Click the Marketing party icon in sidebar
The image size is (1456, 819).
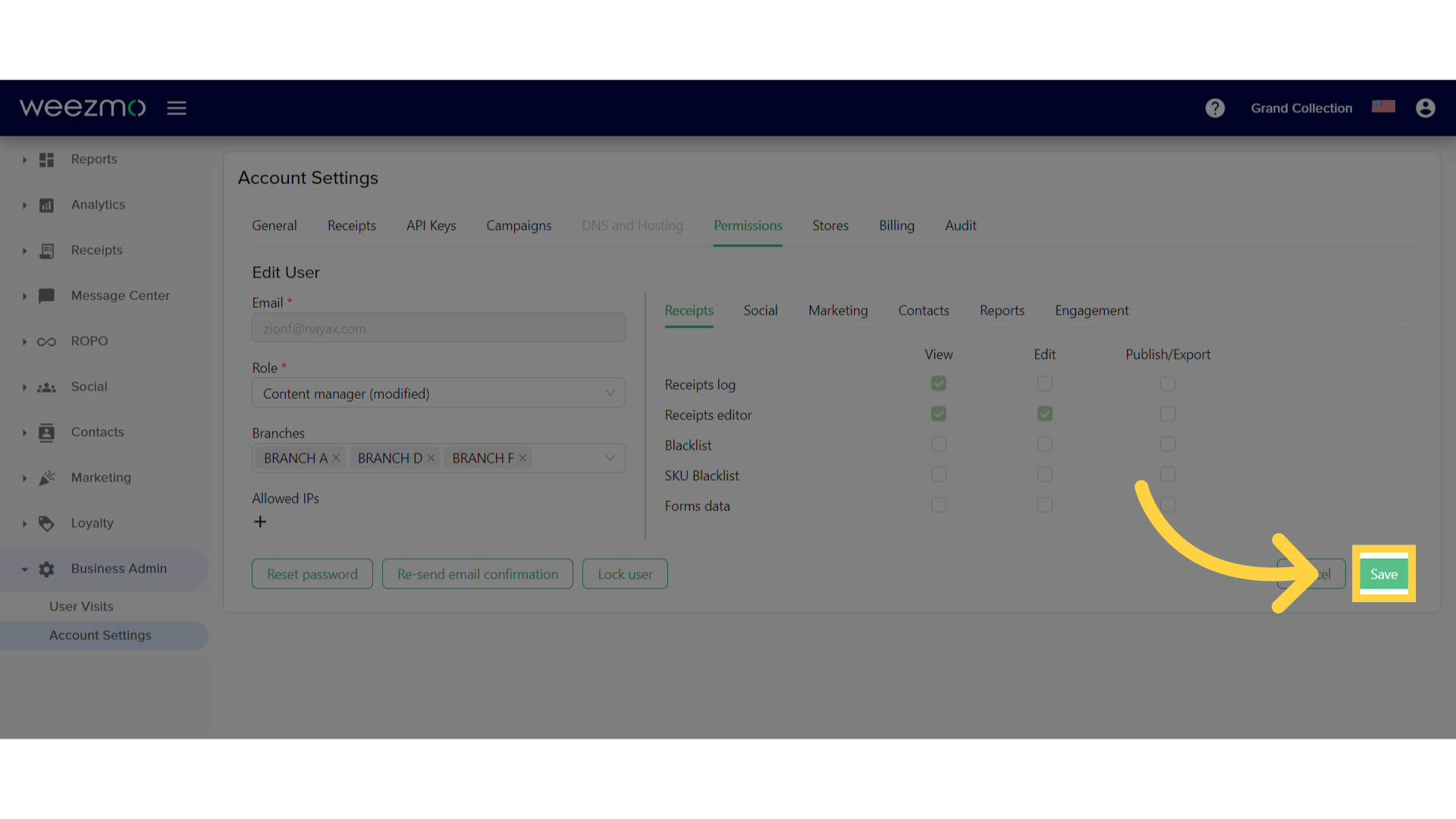[46, 478]
